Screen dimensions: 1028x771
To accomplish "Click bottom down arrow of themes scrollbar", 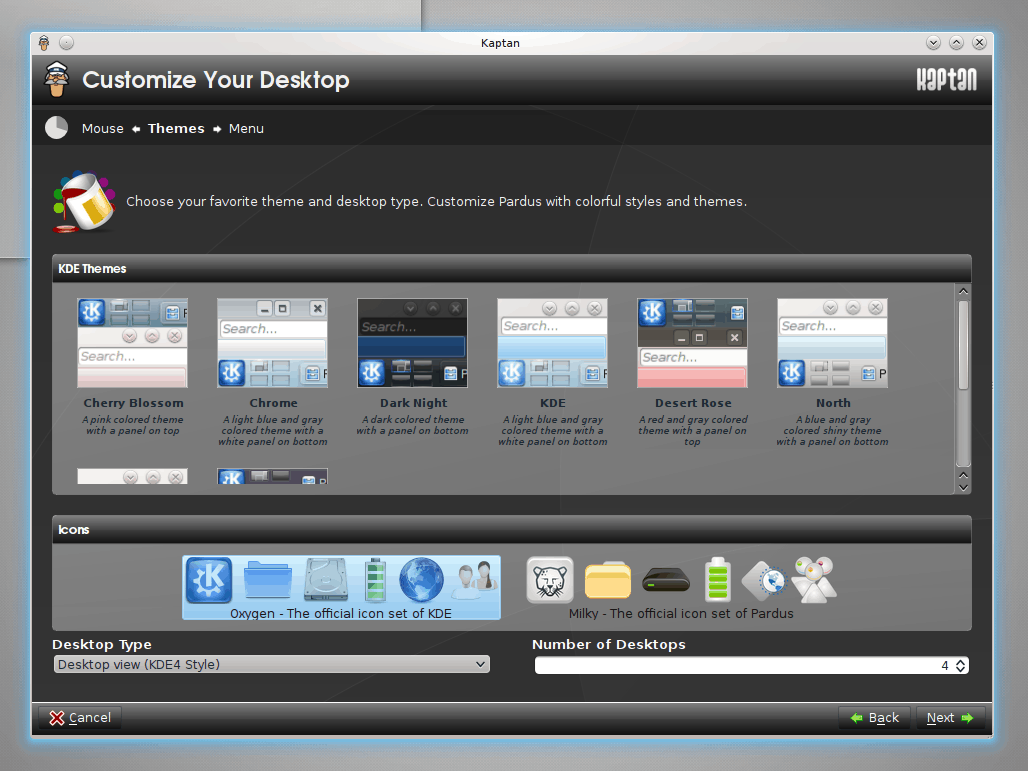I will [x=963, y=487].
